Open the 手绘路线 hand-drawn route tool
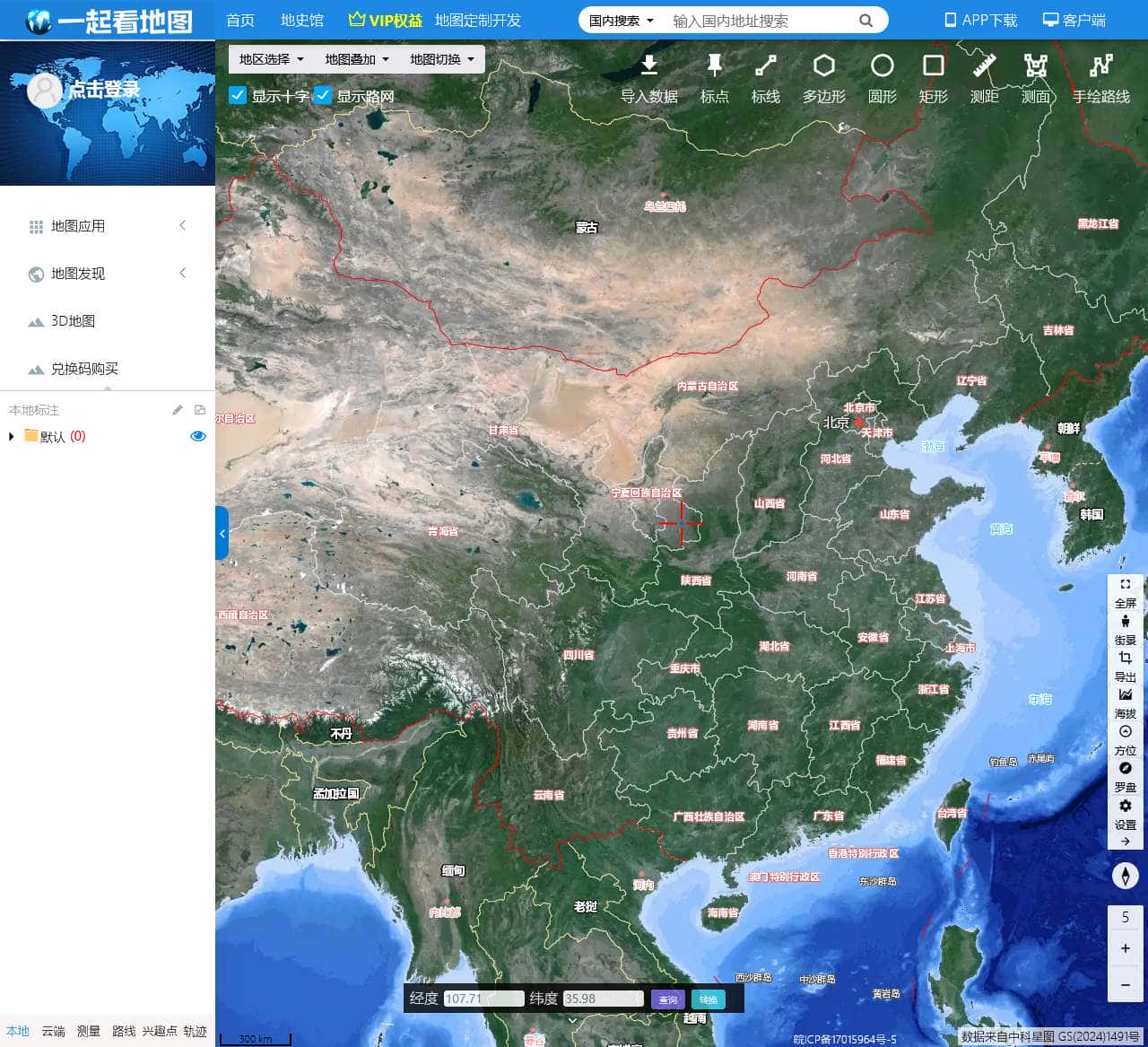The height and width of the screenshot is (1047, 1148). pyautogui.click(x=1100, y=67)
